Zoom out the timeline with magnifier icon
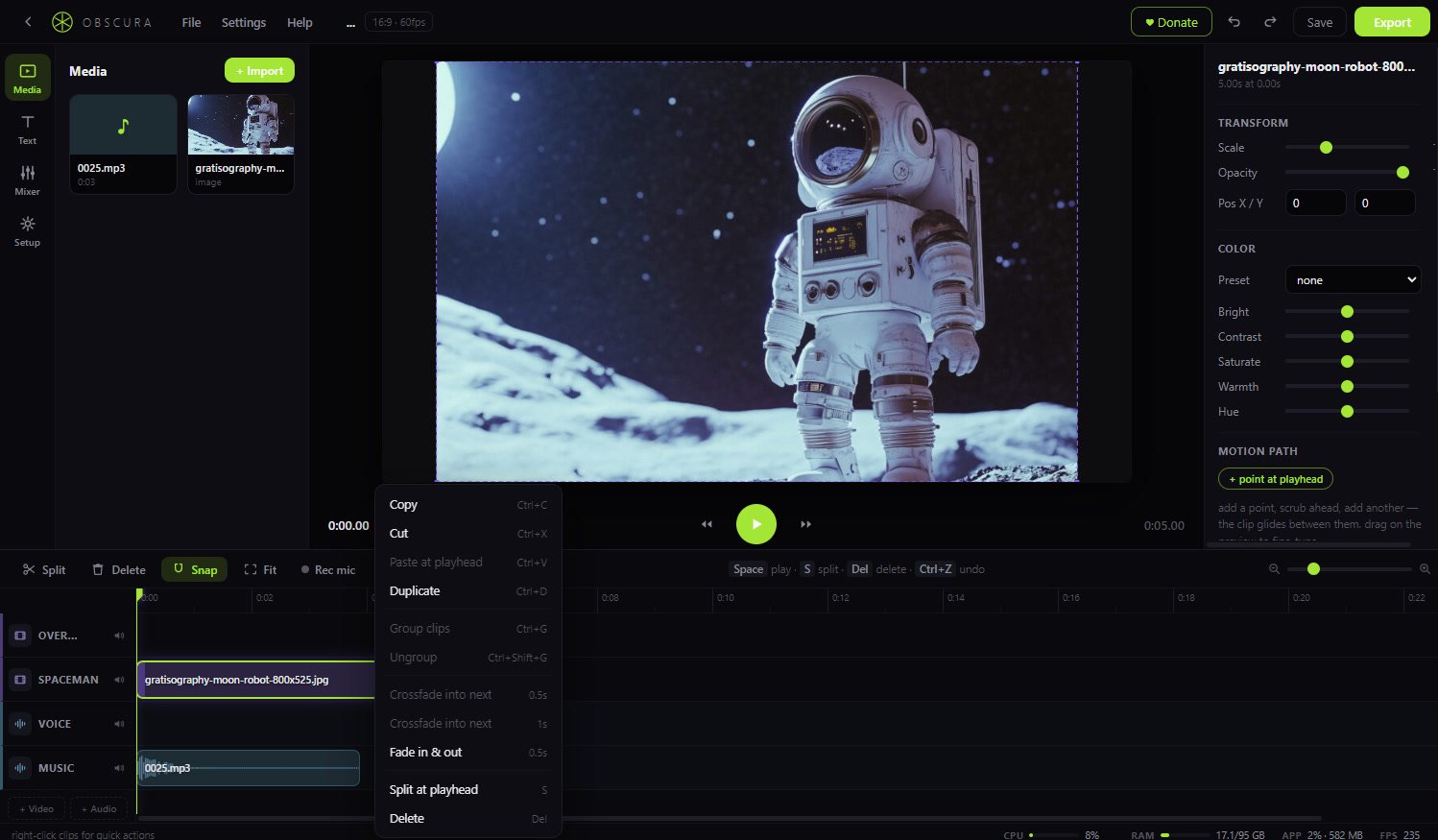1438x840 pixels. pyautogui.click(x=1274, y=569)
